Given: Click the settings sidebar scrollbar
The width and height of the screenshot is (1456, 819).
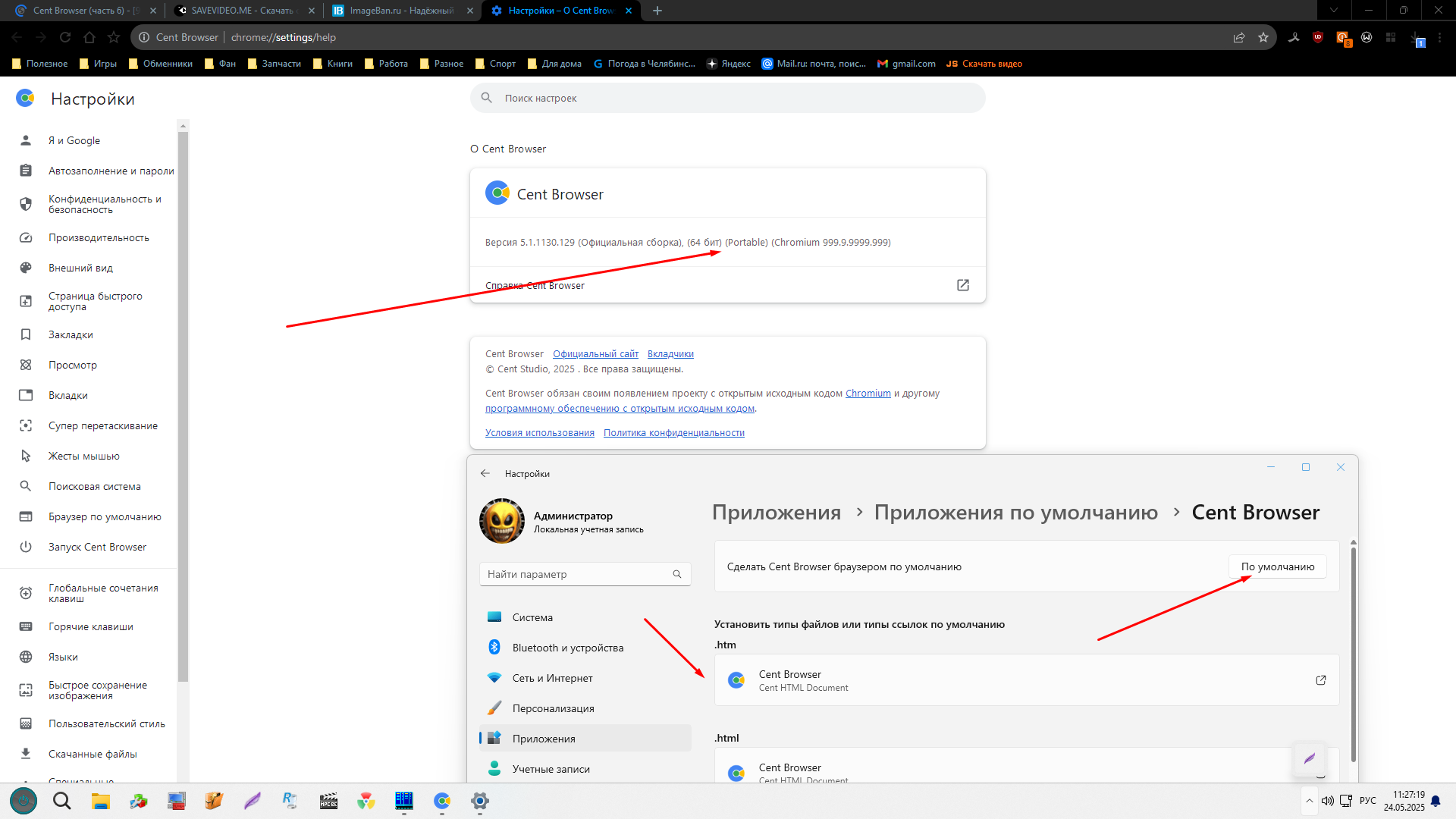Looking at the screenshot, I should tap(183, 406).
